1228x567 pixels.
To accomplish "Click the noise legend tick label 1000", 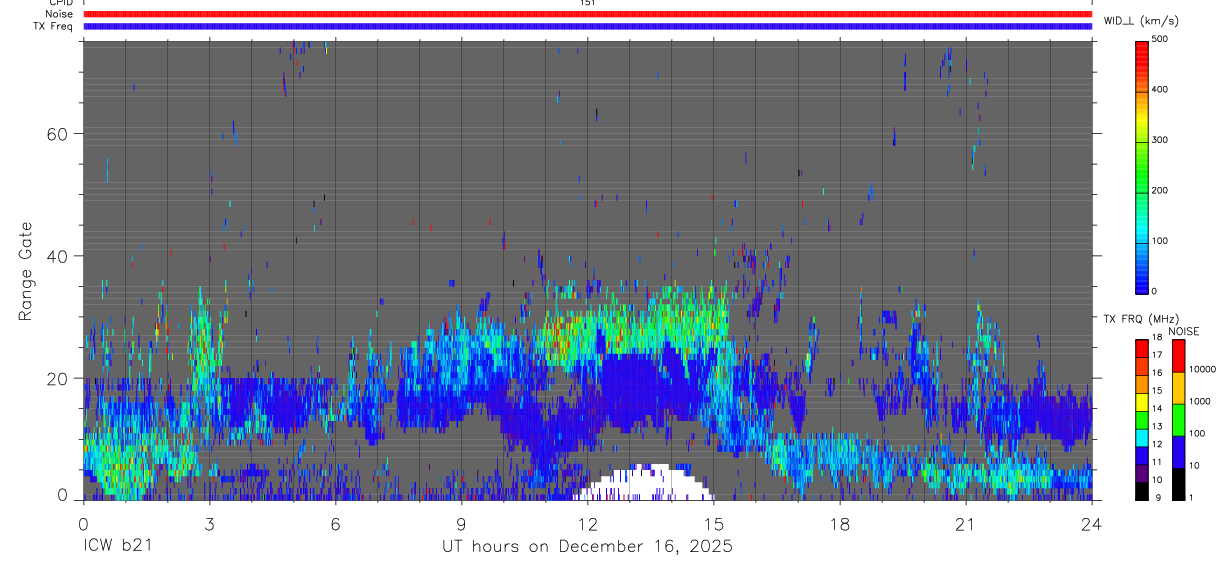I will point(1199,402).
